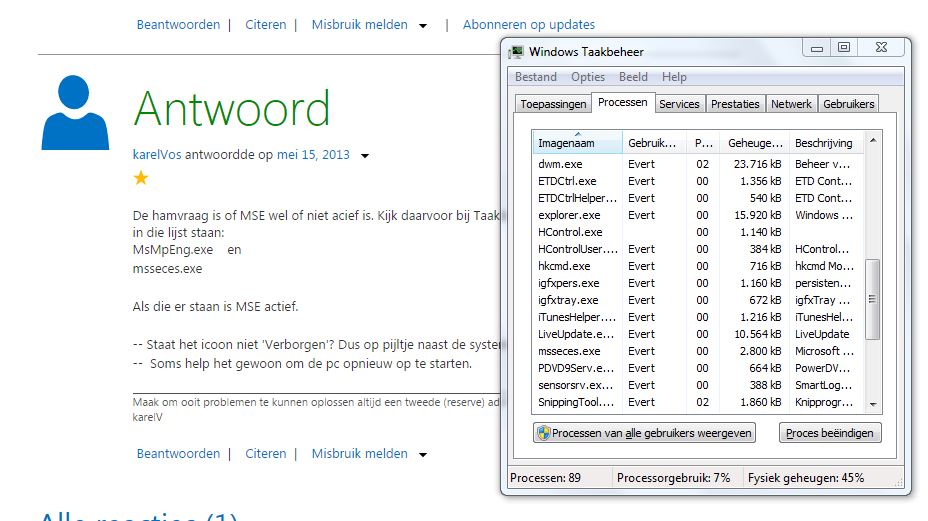Sort by the Imagenaam column header
Image resolution: width=928 pixels, height=521 pixels.
(x=577, y=143)
